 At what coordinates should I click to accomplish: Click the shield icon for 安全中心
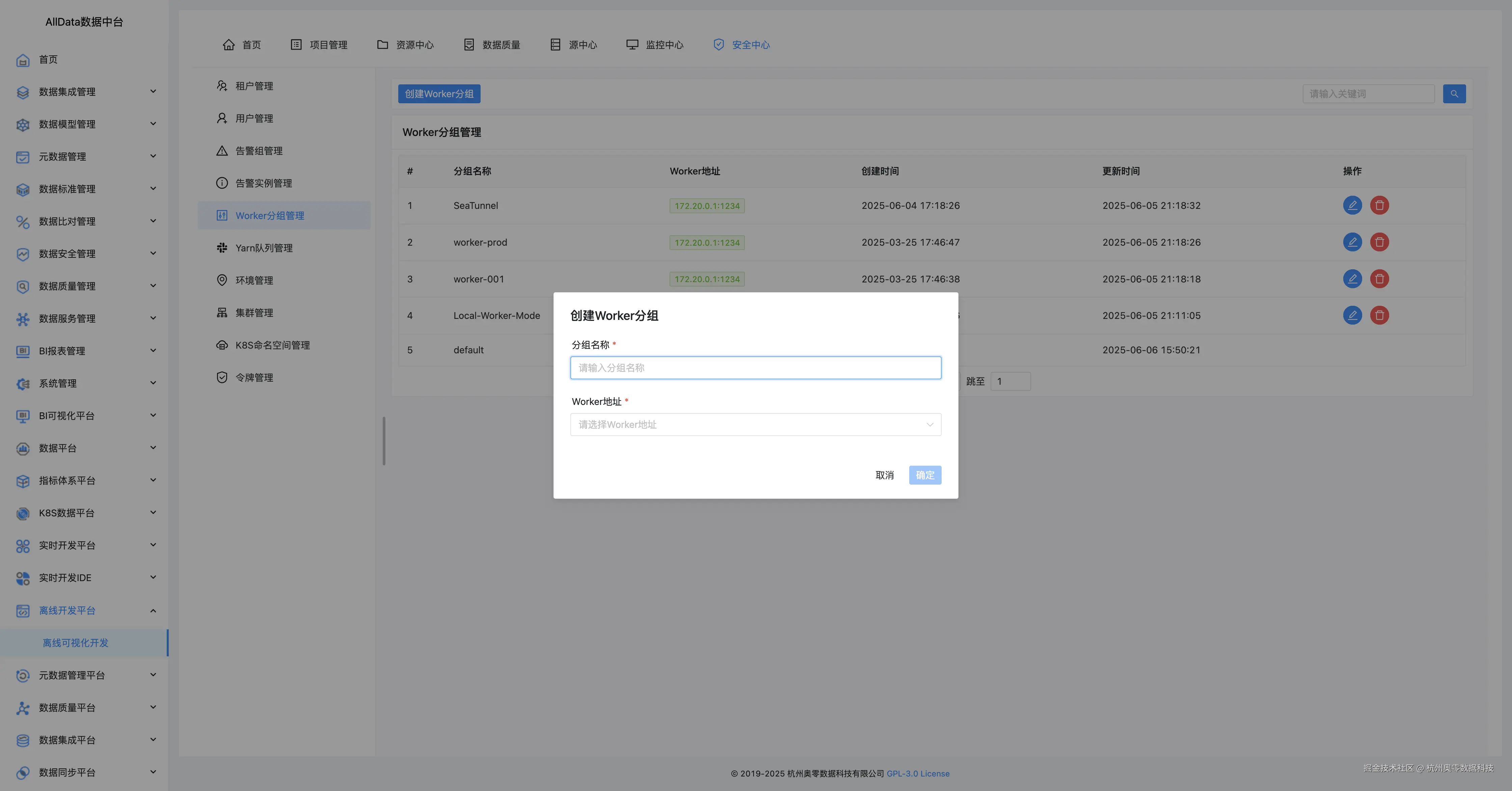coord(718,45)
